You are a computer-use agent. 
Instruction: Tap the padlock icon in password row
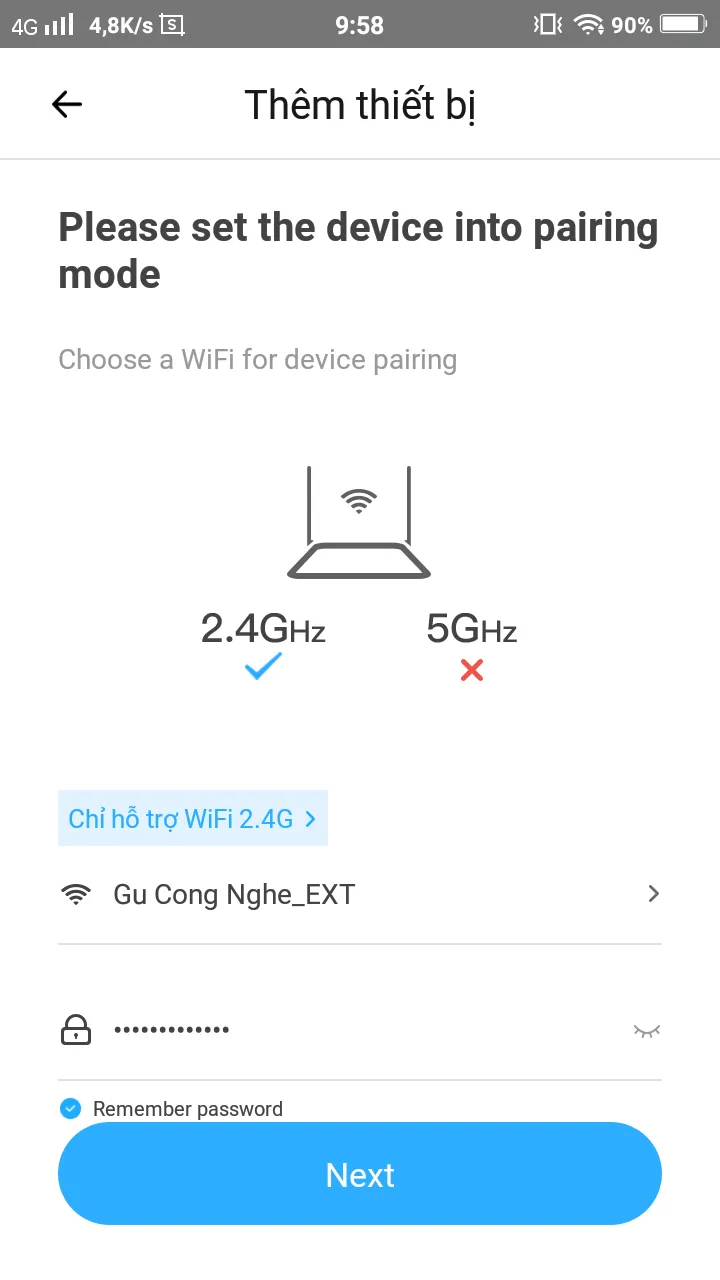point(76,1030)
